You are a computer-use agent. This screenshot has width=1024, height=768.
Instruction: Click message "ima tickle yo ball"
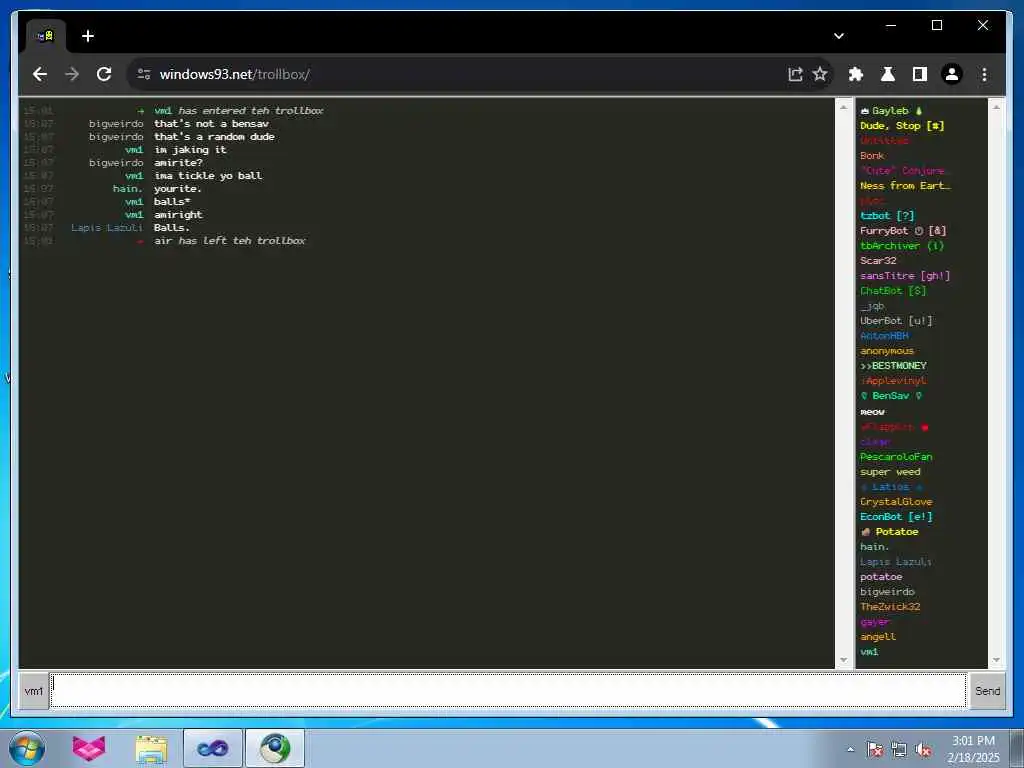208,176
